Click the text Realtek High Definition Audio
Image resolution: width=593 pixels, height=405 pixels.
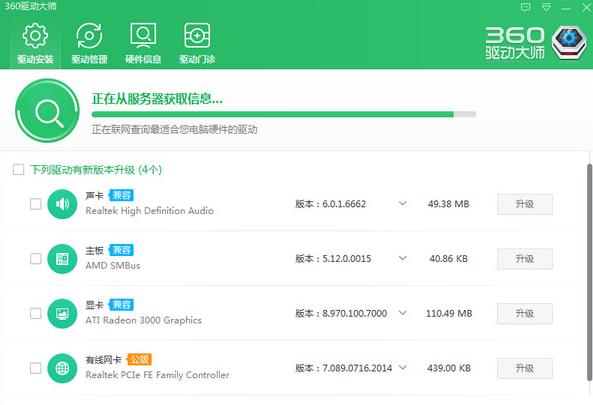(149, 211)
